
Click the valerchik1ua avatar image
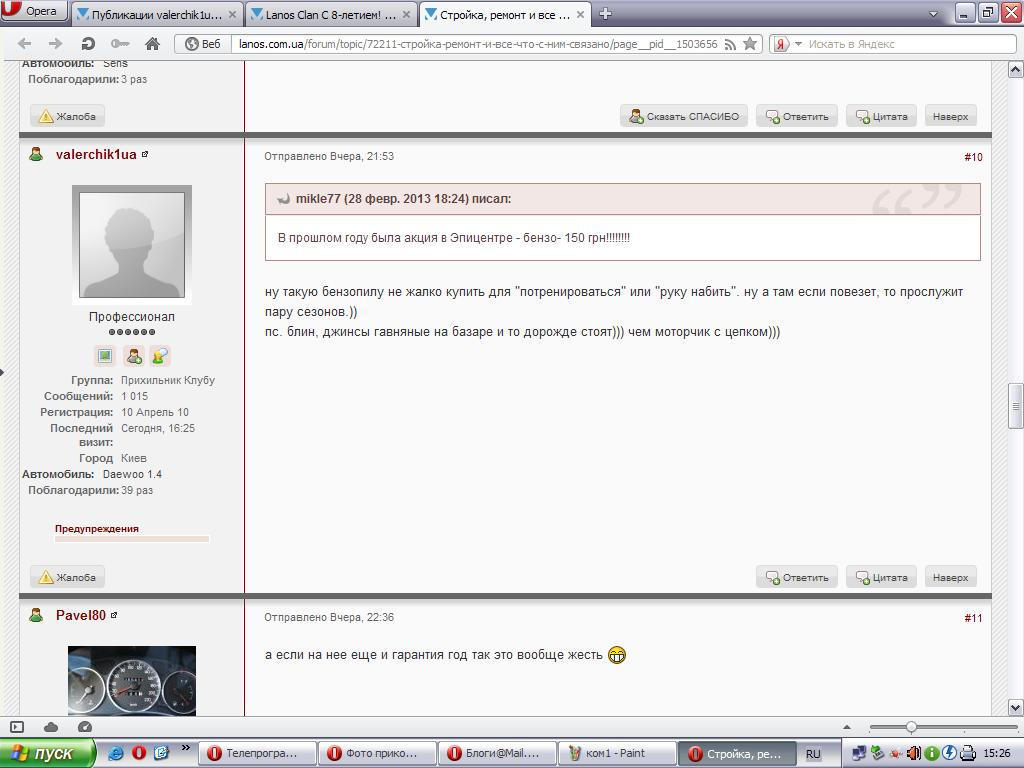pyautogui.click(x=132, y=244)
